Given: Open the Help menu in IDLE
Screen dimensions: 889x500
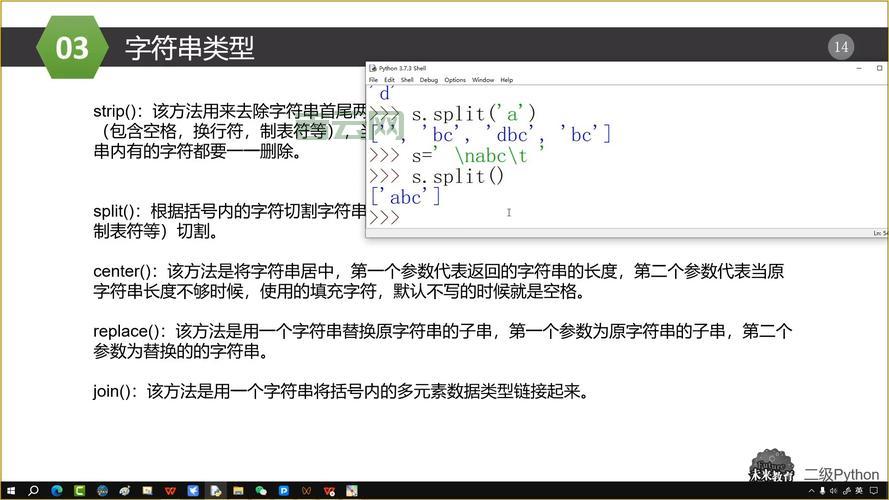Looking at the screenshot, I should point(506,80).
